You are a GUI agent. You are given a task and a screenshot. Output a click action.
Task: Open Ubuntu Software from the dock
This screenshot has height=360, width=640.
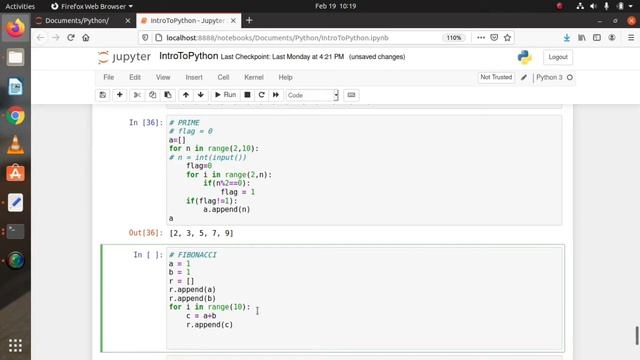16,173
